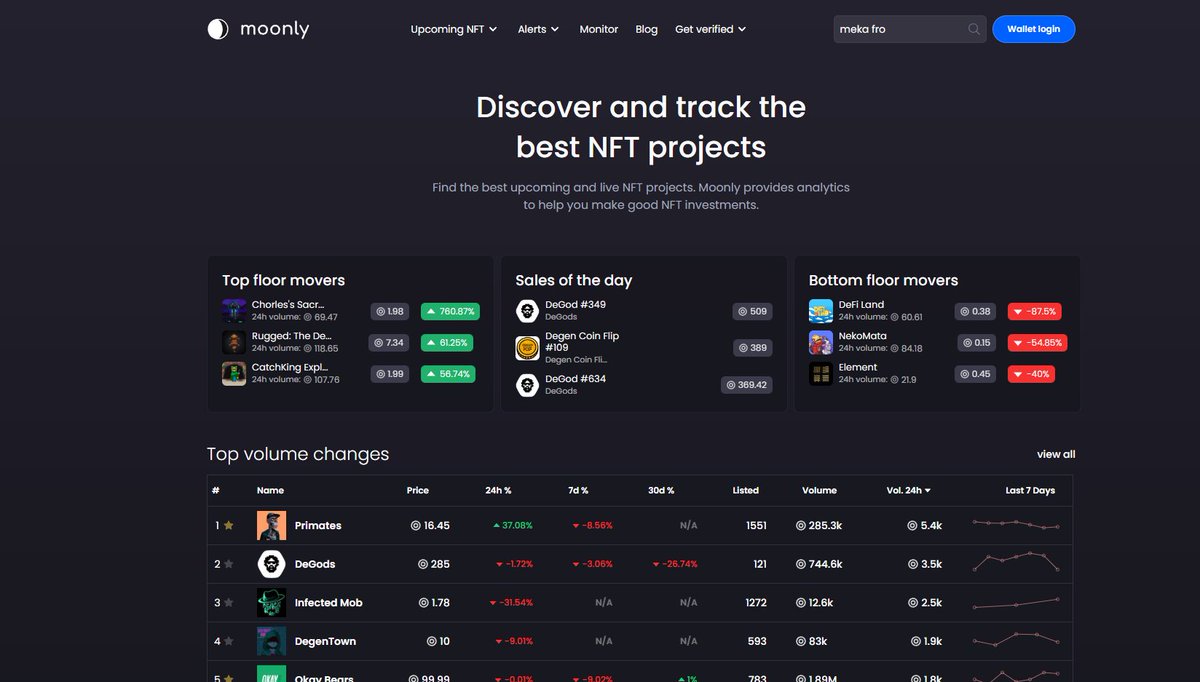Sort table by Vol. 24h column

coord(909,490)
